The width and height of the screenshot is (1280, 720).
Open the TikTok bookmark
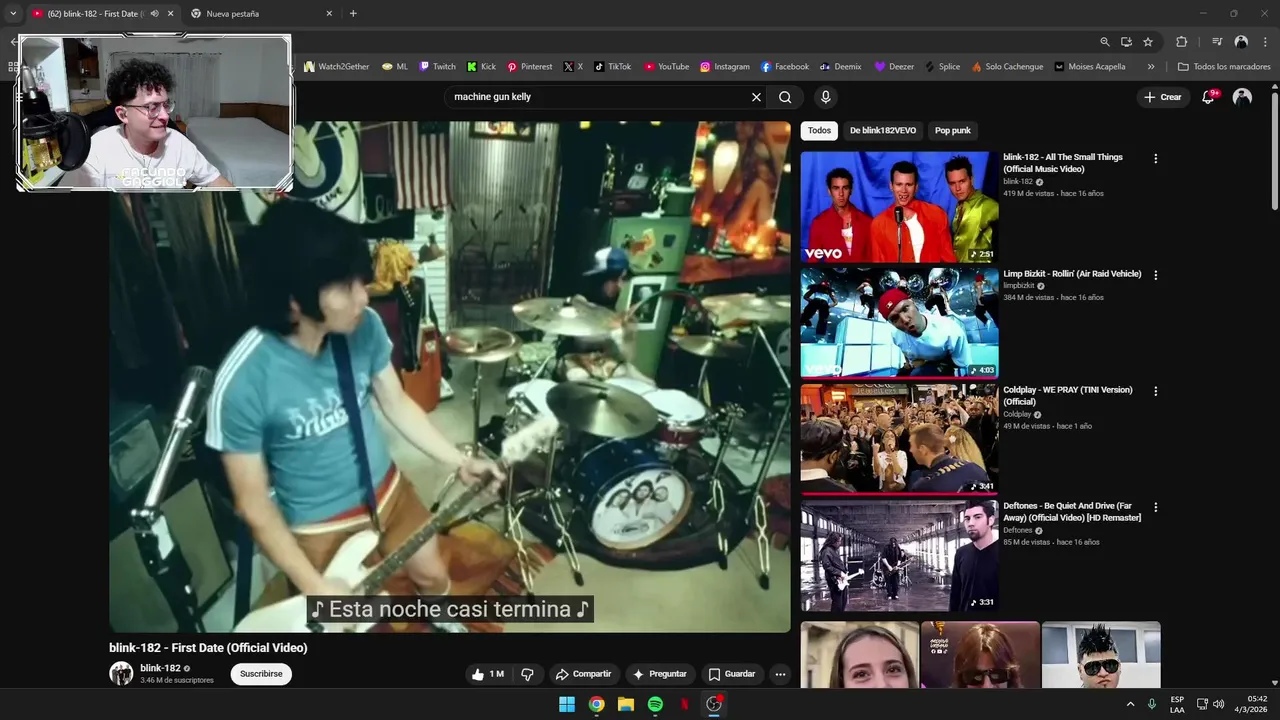[612, 67]
